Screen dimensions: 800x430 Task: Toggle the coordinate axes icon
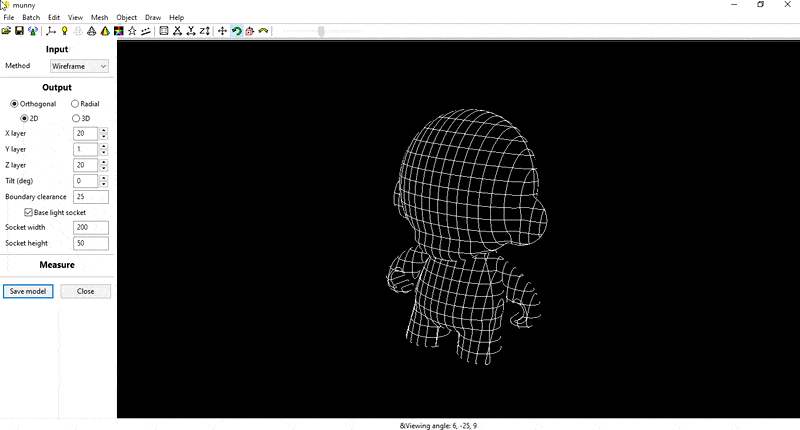pyautogui.click(x=51, y=31)
